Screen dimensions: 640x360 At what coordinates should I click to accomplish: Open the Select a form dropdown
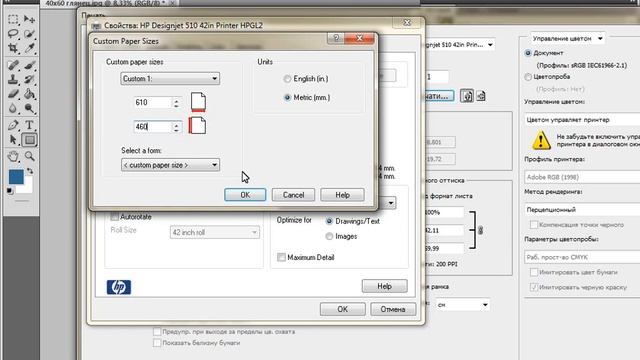tap(170, 165)
